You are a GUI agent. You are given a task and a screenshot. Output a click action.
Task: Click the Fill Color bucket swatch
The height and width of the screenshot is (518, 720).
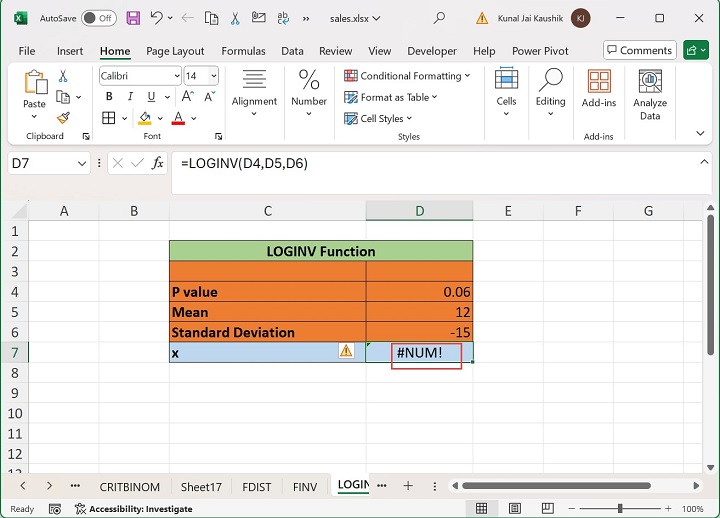pos(145,118)
